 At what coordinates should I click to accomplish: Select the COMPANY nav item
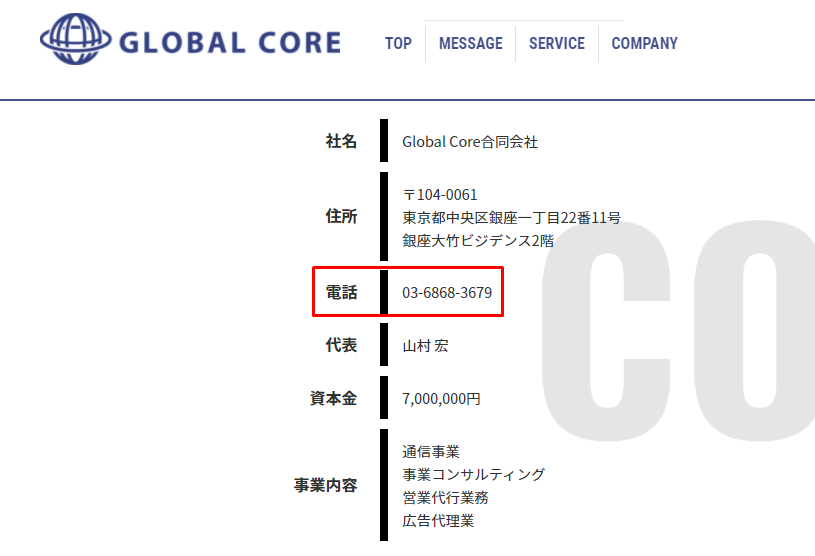pos(644,44)
